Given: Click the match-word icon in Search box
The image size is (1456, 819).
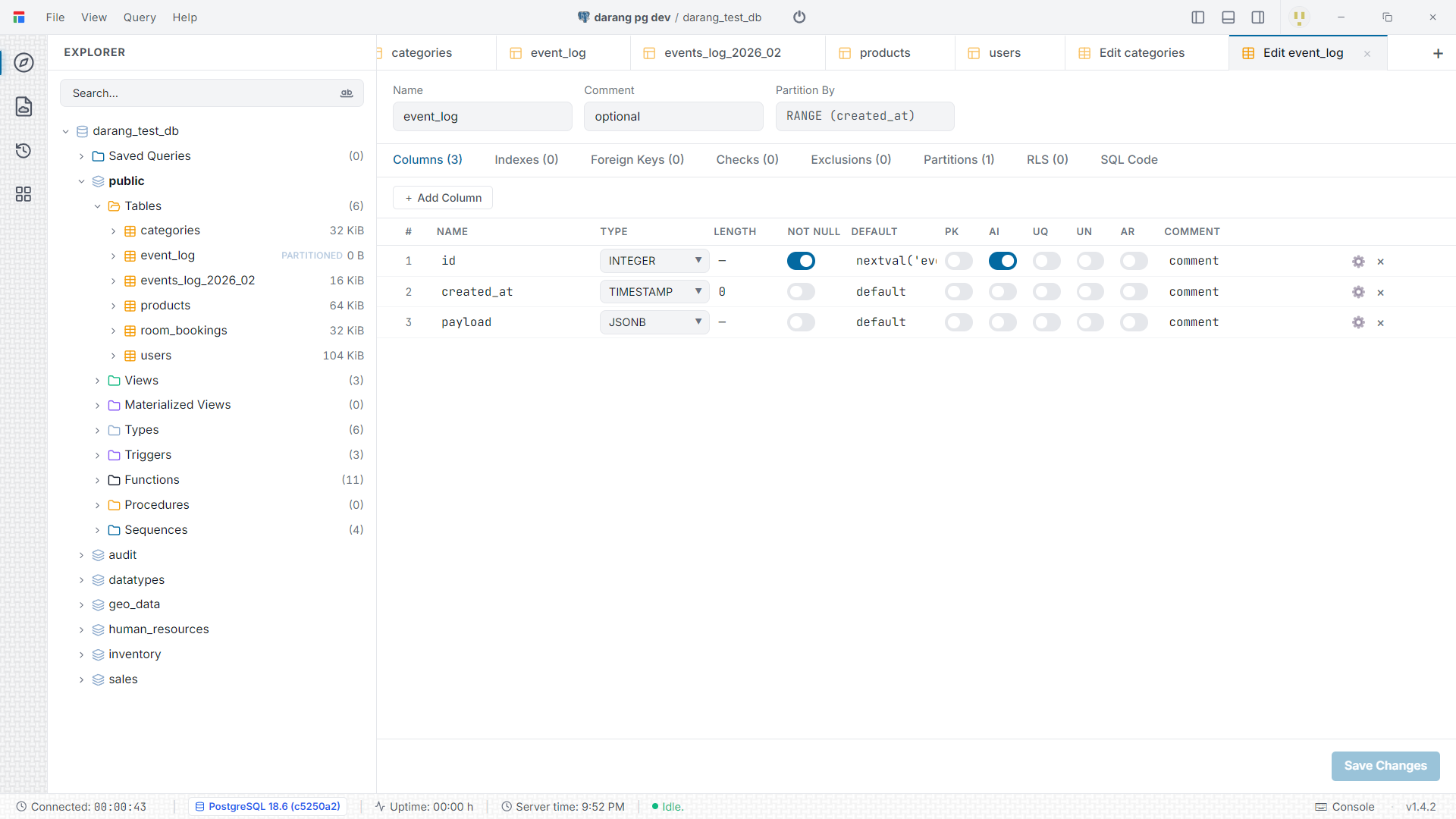Looking at the screenshot, I should click(347, 93).
